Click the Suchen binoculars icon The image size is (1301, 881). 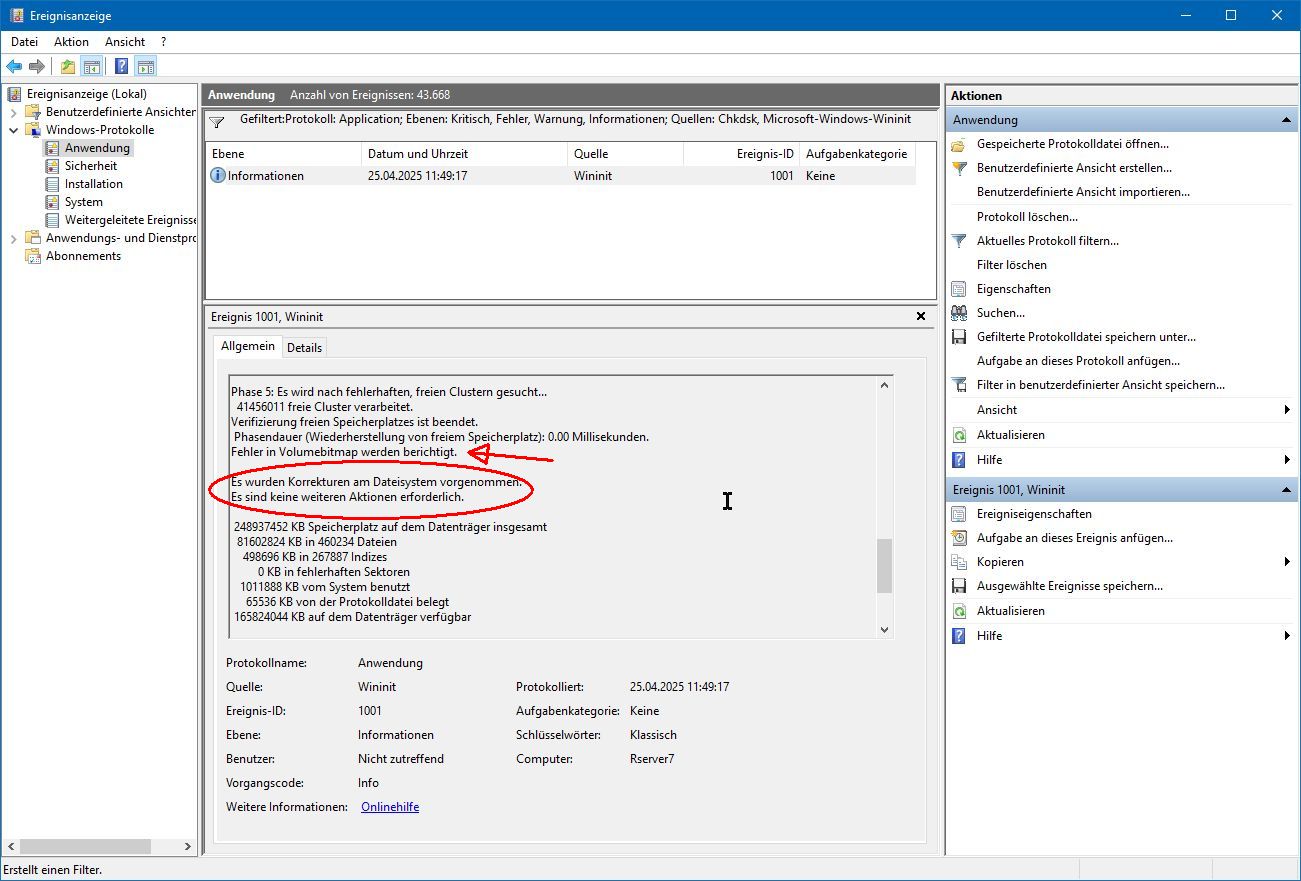click(959, 313)
